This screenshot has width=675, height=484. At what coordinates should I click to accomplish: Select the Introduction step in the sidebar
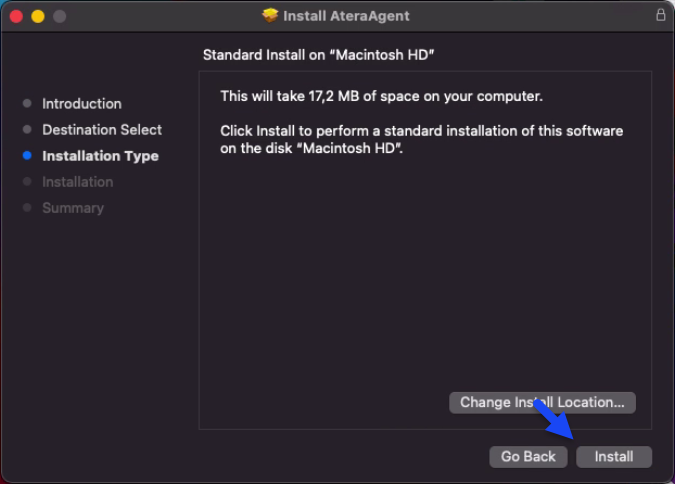coord(82,104)
